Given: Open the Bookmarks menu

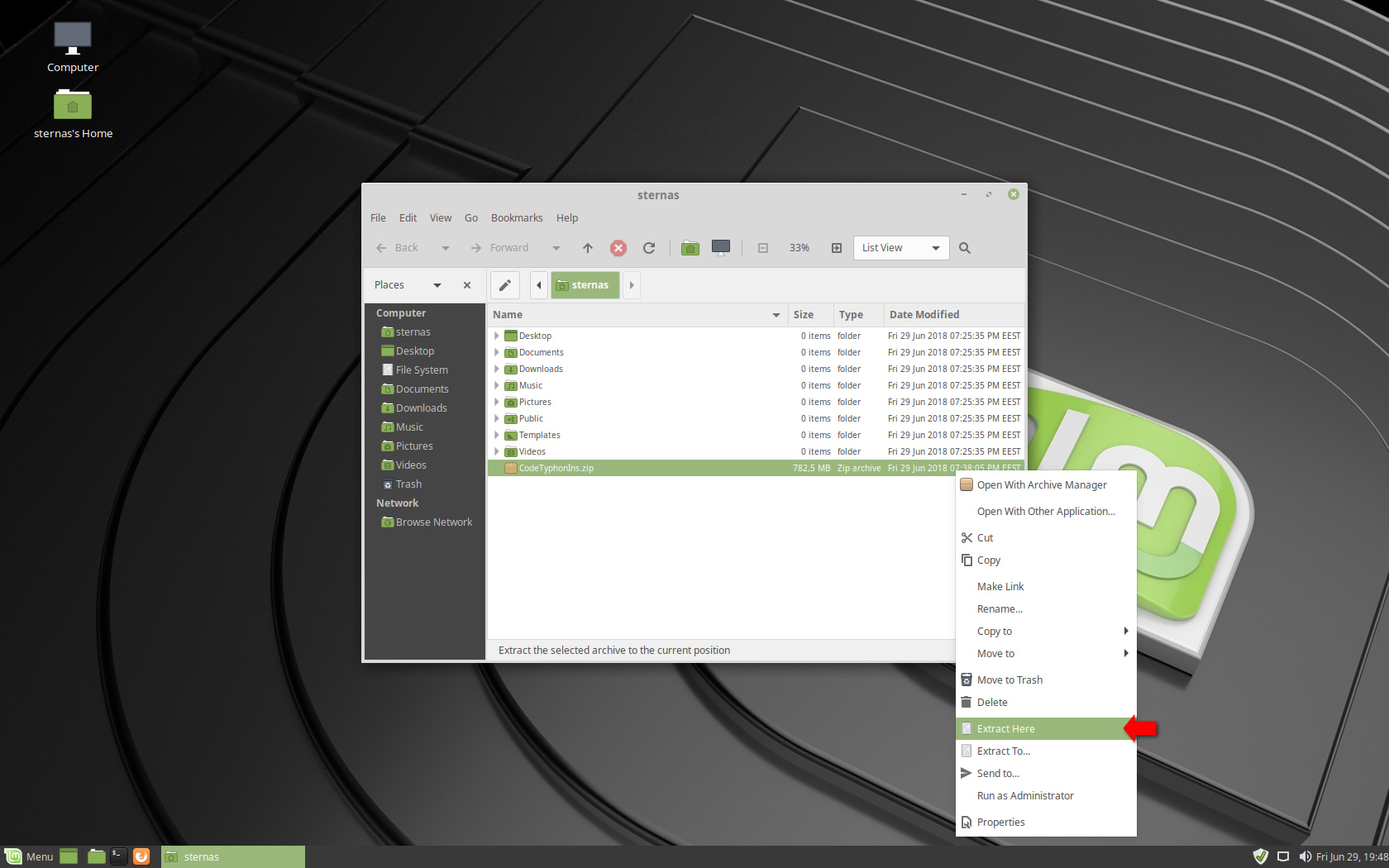Looking at the screenshot, I should click(x=517, y=218).
